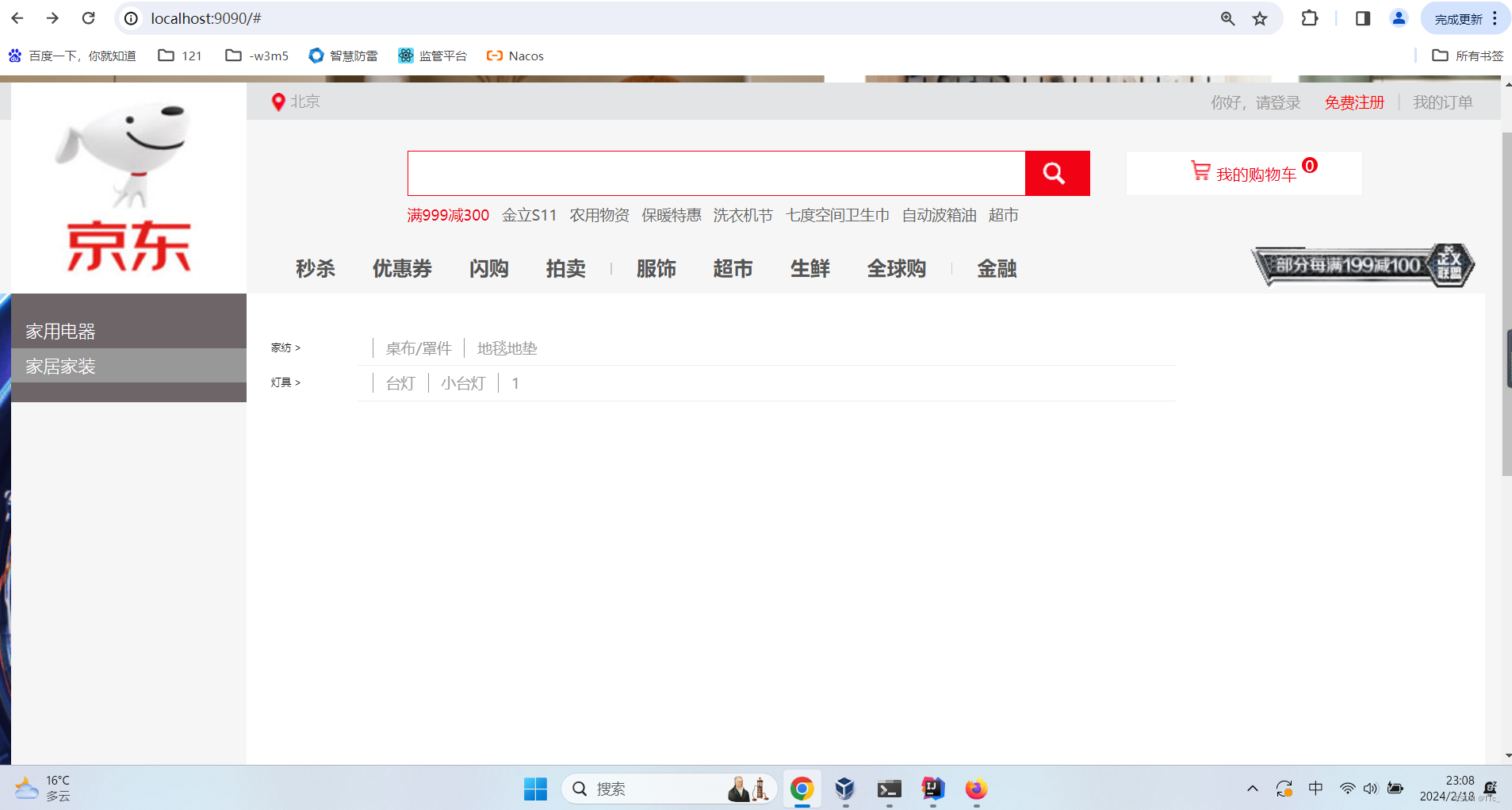Reload the page with refresh icon
This screenshot has width=1512, height=810.
tap(89, 18)
